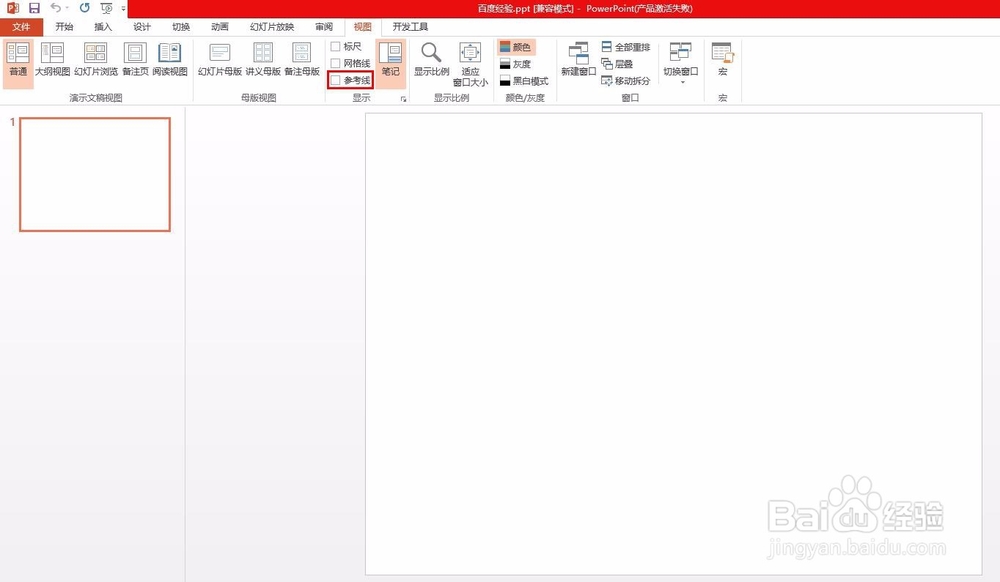Click the blank slide editing canvas
This screenshot has width=1000, height=582.
(673, 344)
